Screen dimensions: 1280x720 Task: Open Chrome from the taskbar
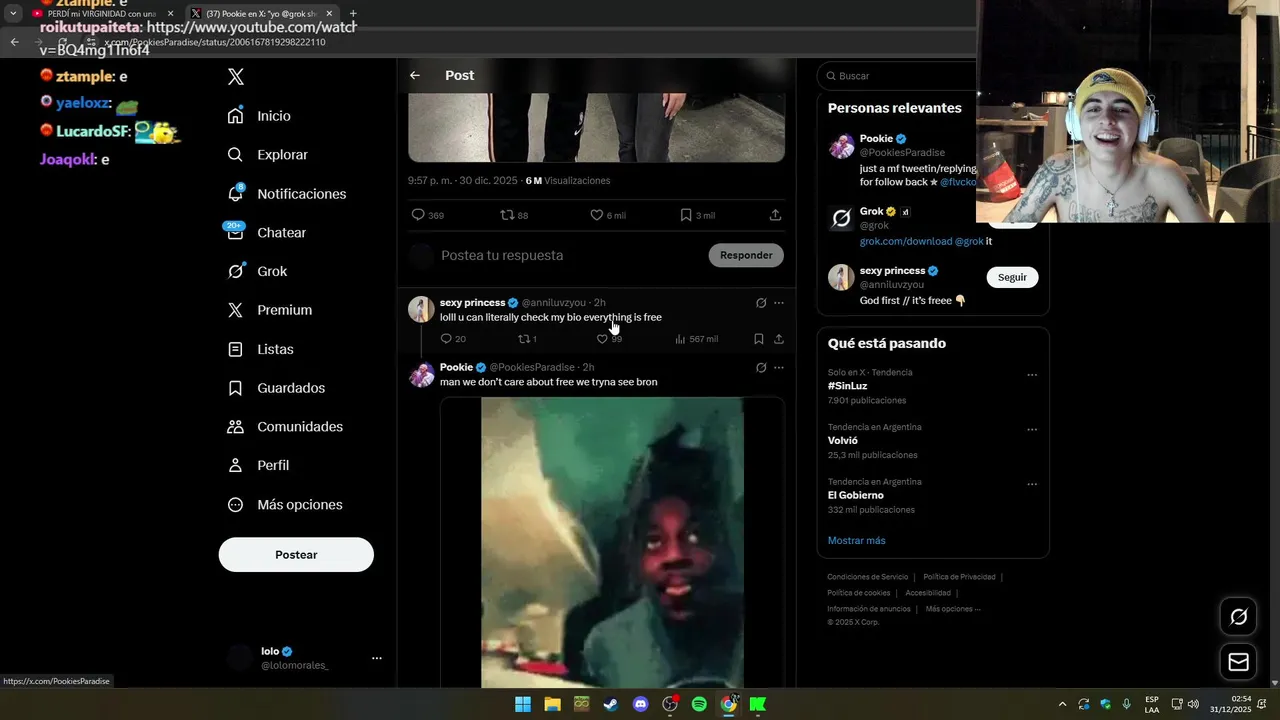click(x=729, y=704)
